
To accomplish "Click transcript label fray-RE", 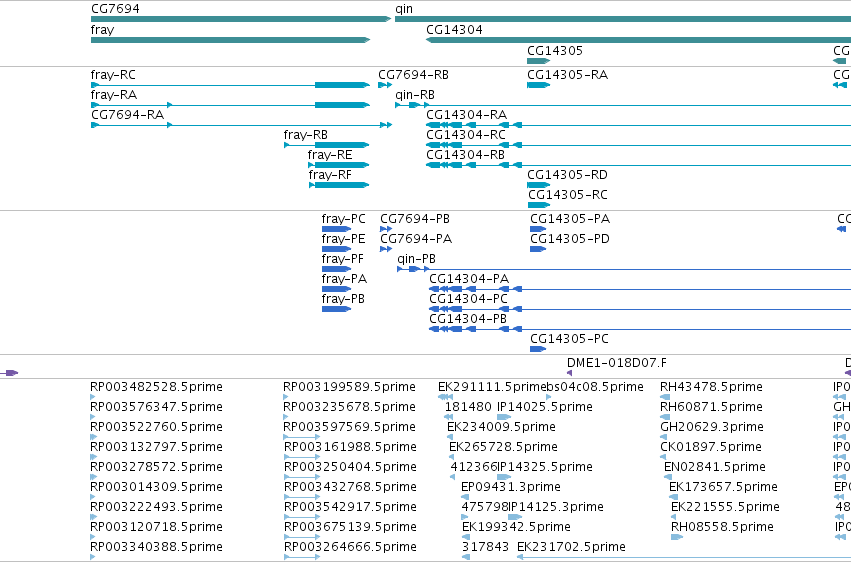I will pos(329,155).
